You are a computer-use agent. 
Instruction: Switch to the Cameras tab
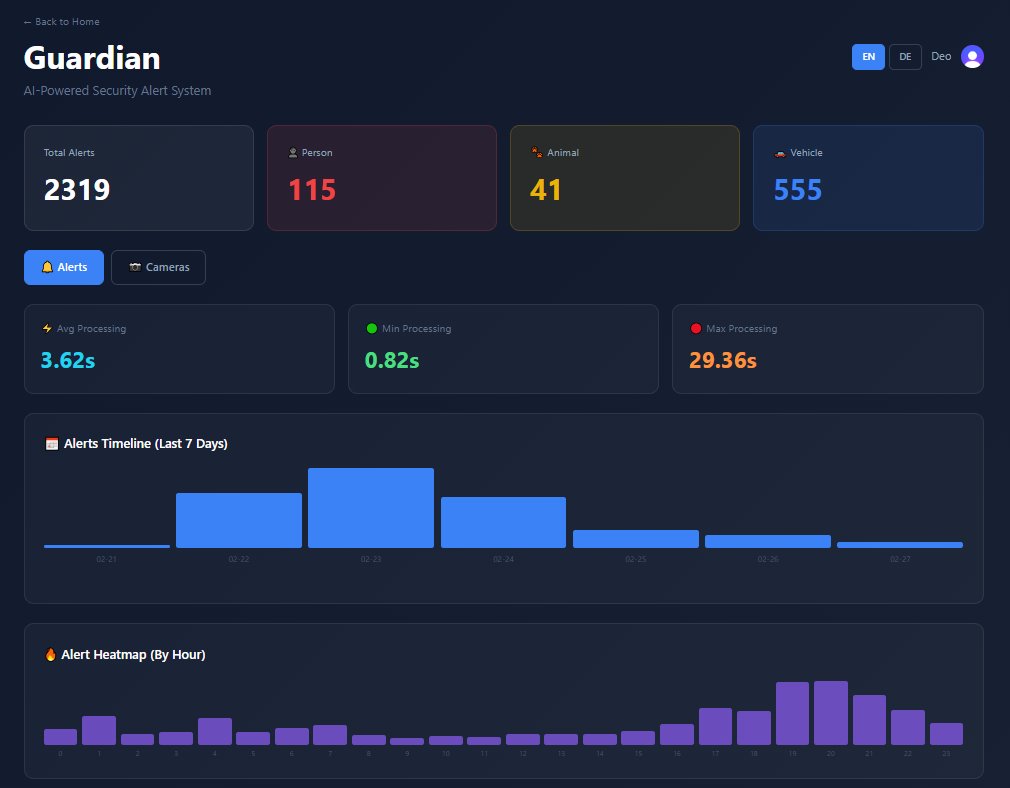pos(158,267)
